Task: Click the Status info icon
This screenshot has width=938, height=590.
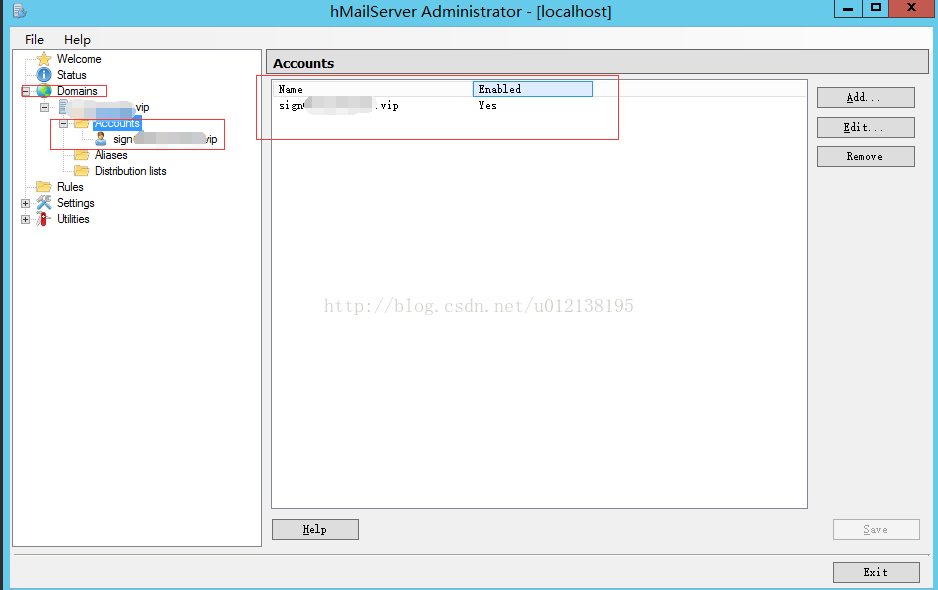Action: [x=44, y=75]
